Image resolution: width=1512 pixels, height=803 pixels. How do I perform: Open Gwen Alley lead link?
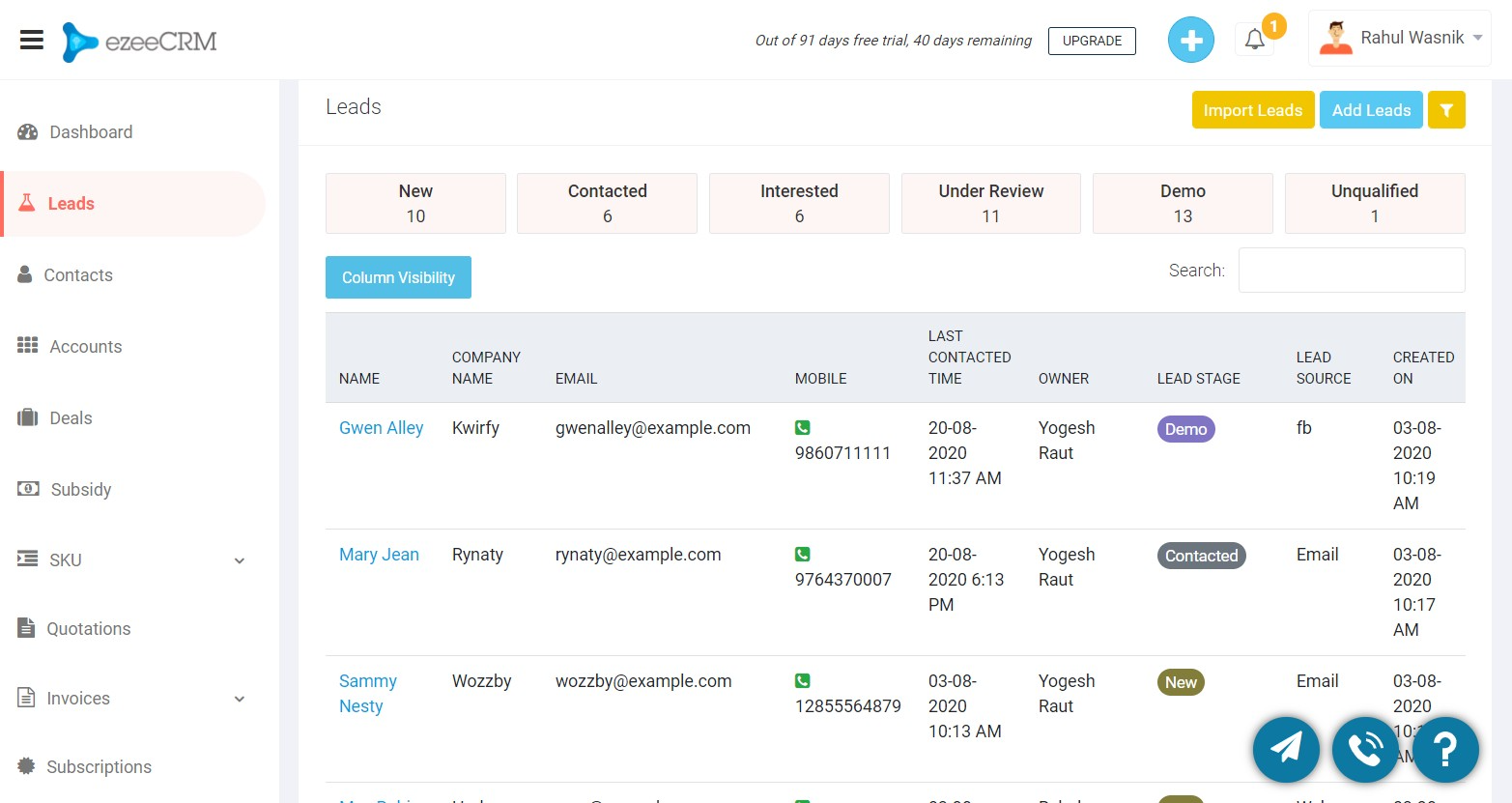381,428
